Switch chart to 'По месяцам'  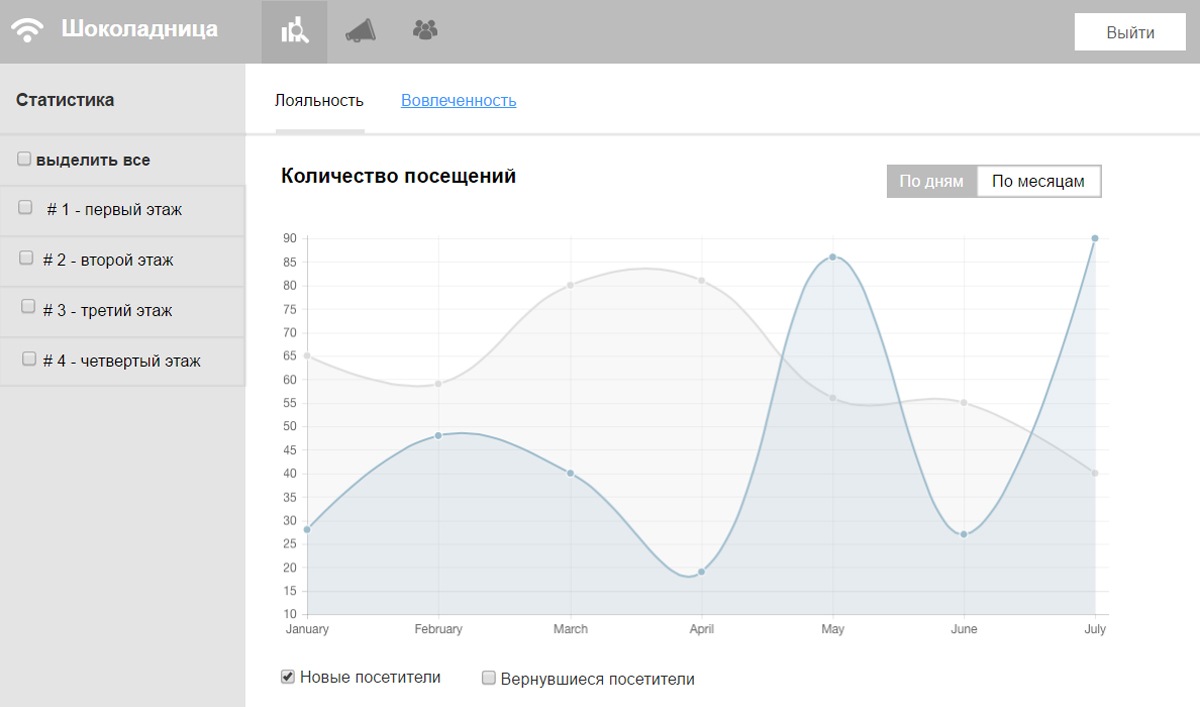1038,182
